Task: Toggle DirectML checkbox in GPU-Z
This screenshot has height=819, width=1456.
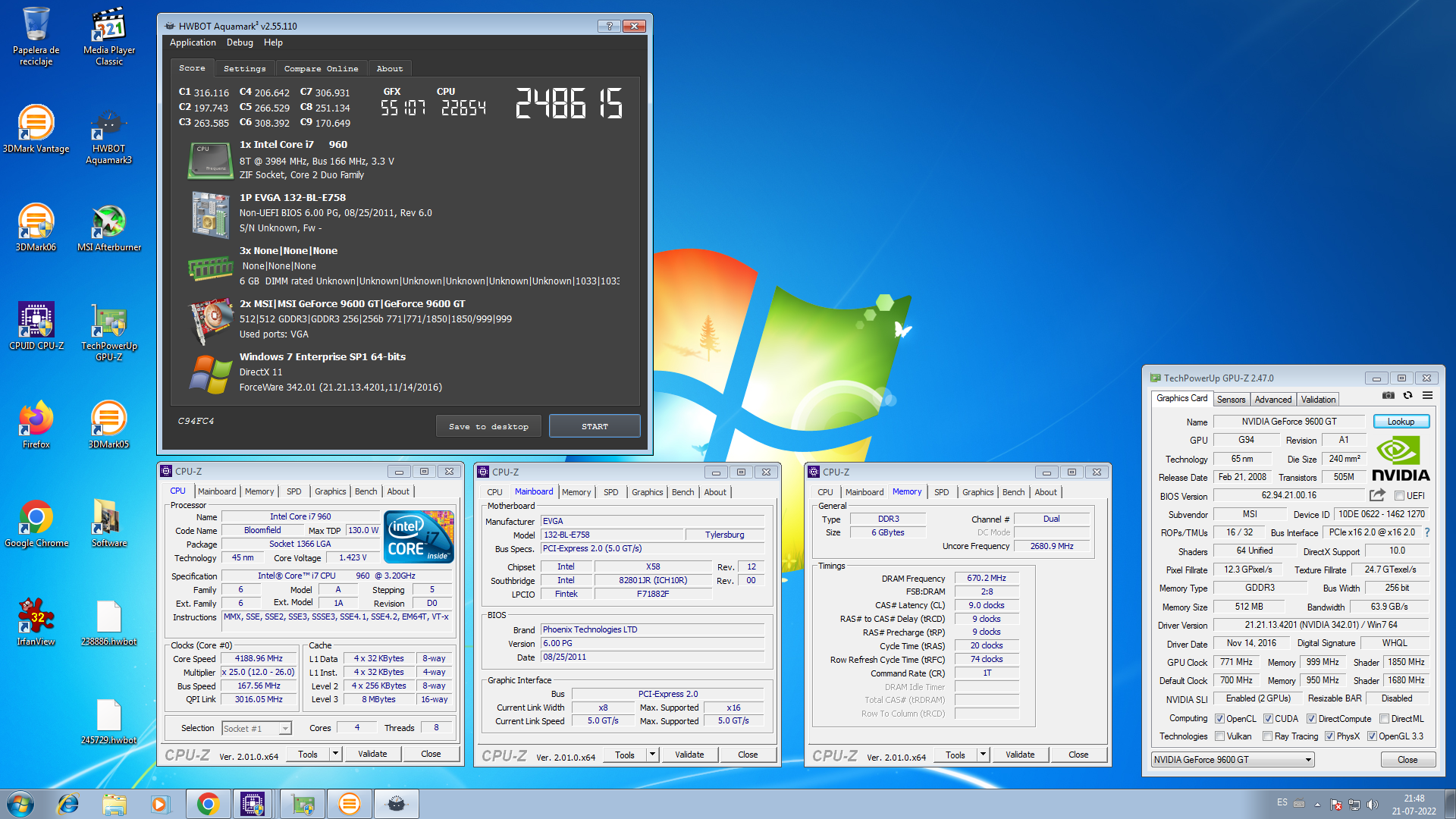Action: point(1384,719)
